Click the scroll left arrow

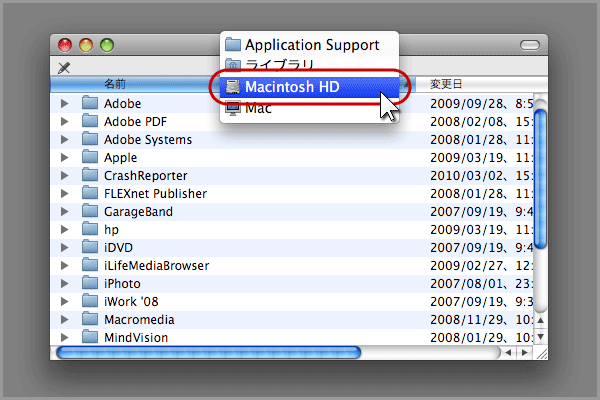(509, 353)
